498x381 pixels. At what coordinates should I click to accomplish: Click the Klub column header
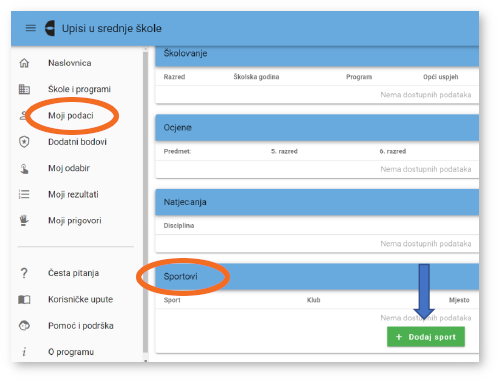point(313,300)
